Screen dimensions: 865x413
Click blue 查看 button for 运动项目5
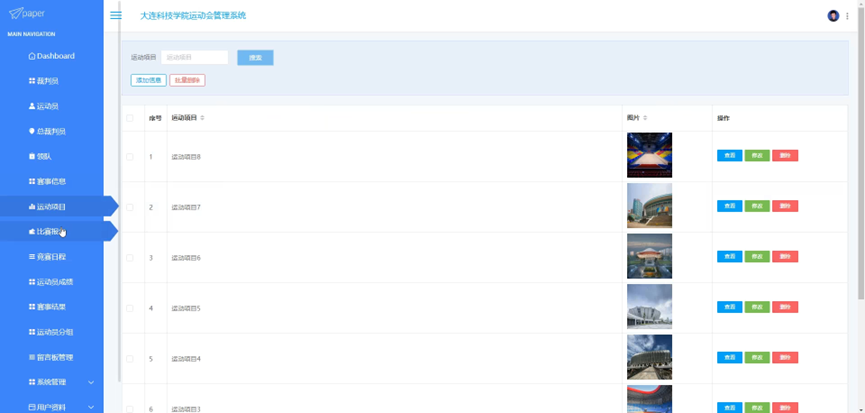(x=729, y=307)
